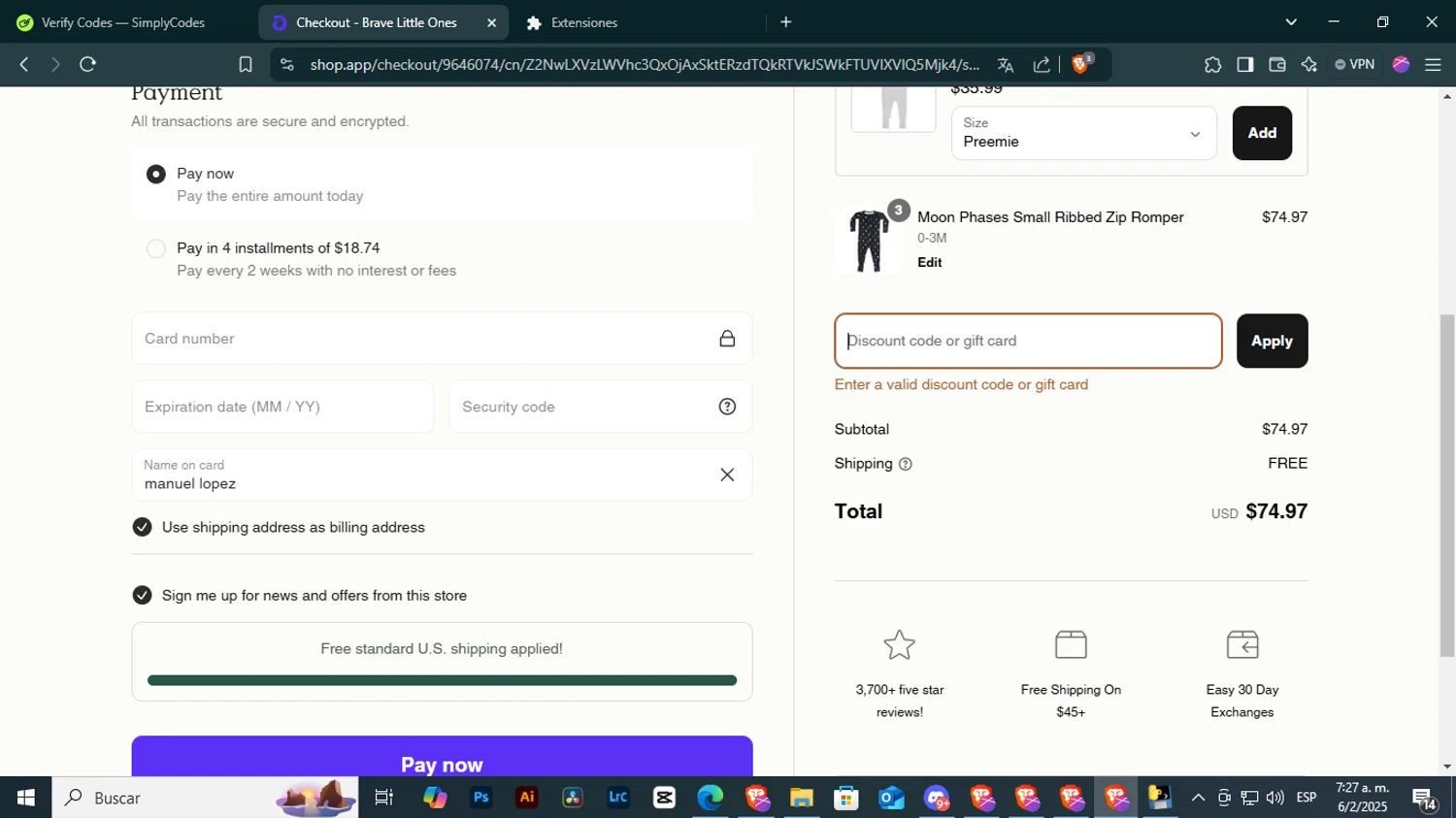This screenshot has height=818, width=1456.
Task: Click the Easy 30 Day Exchanges icon
Action: [1242, 644]
